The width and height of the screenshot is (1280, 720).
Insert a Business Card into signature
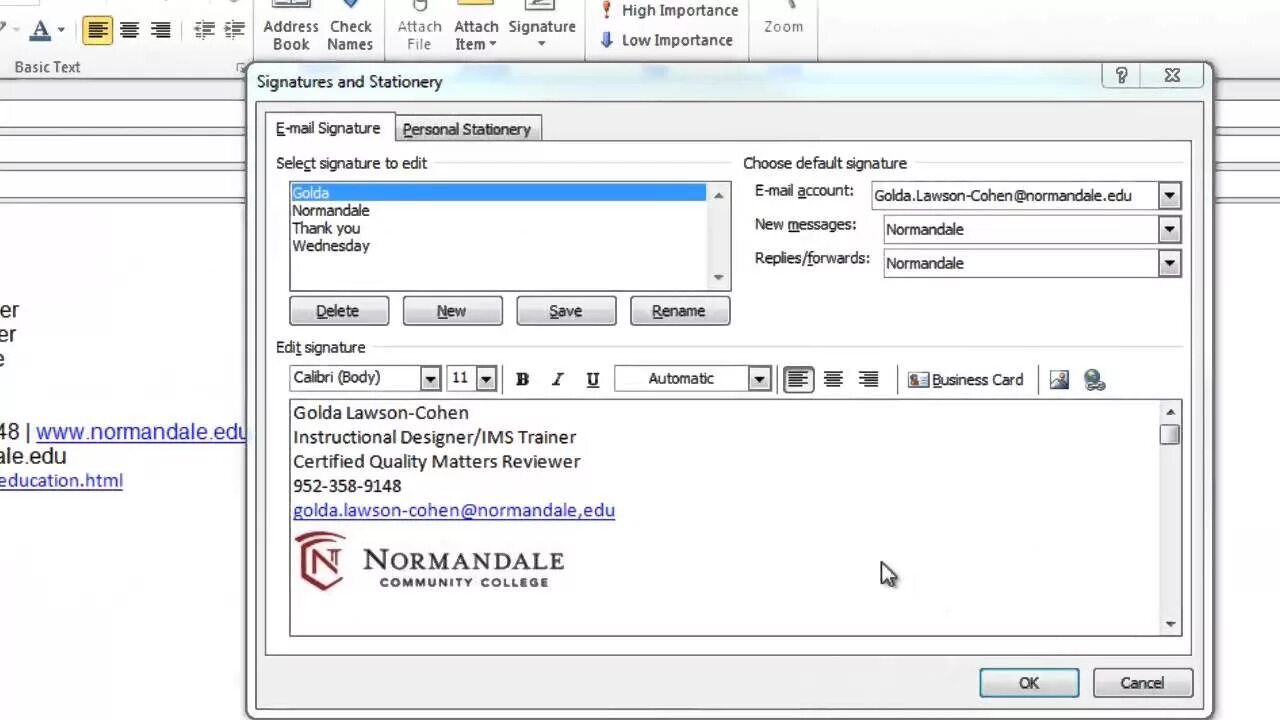tap(966, 379)
